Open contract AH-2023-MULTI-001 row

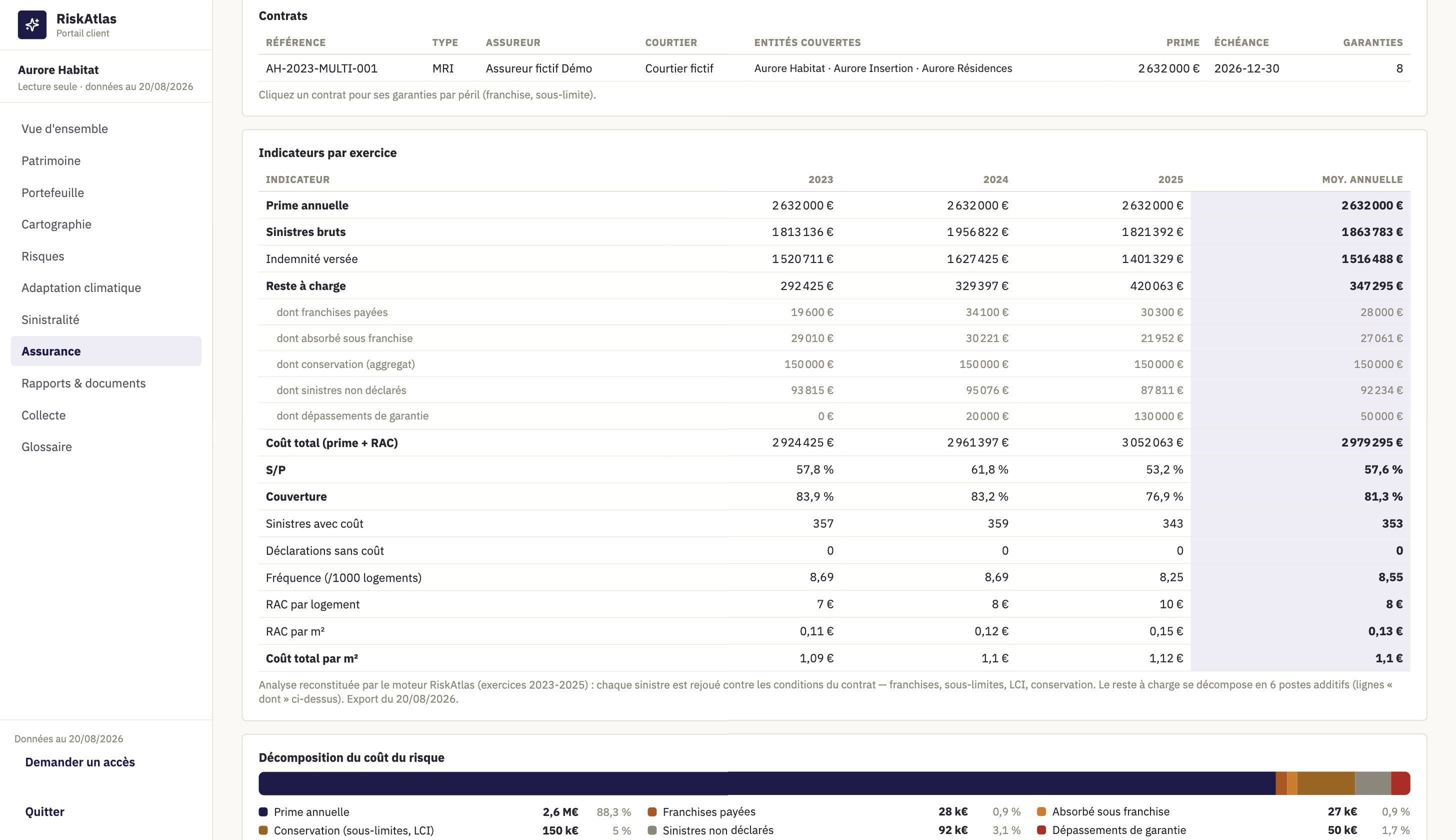pos(834,68)
